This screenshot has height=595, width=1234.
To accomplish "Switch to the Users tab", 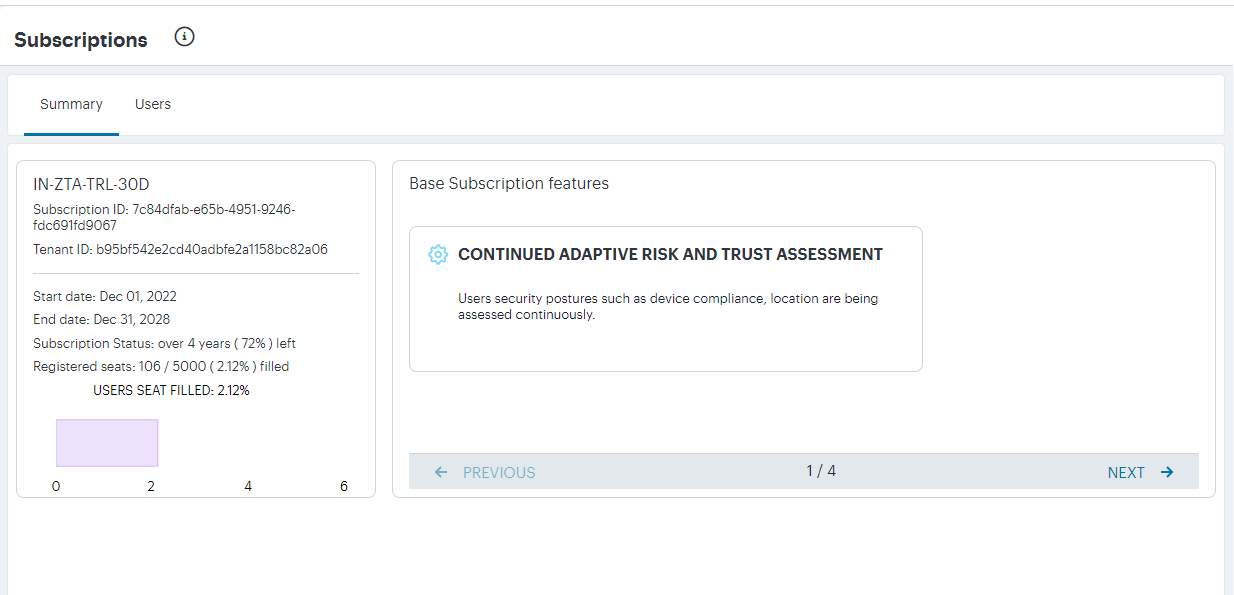I will pos(153,104).
